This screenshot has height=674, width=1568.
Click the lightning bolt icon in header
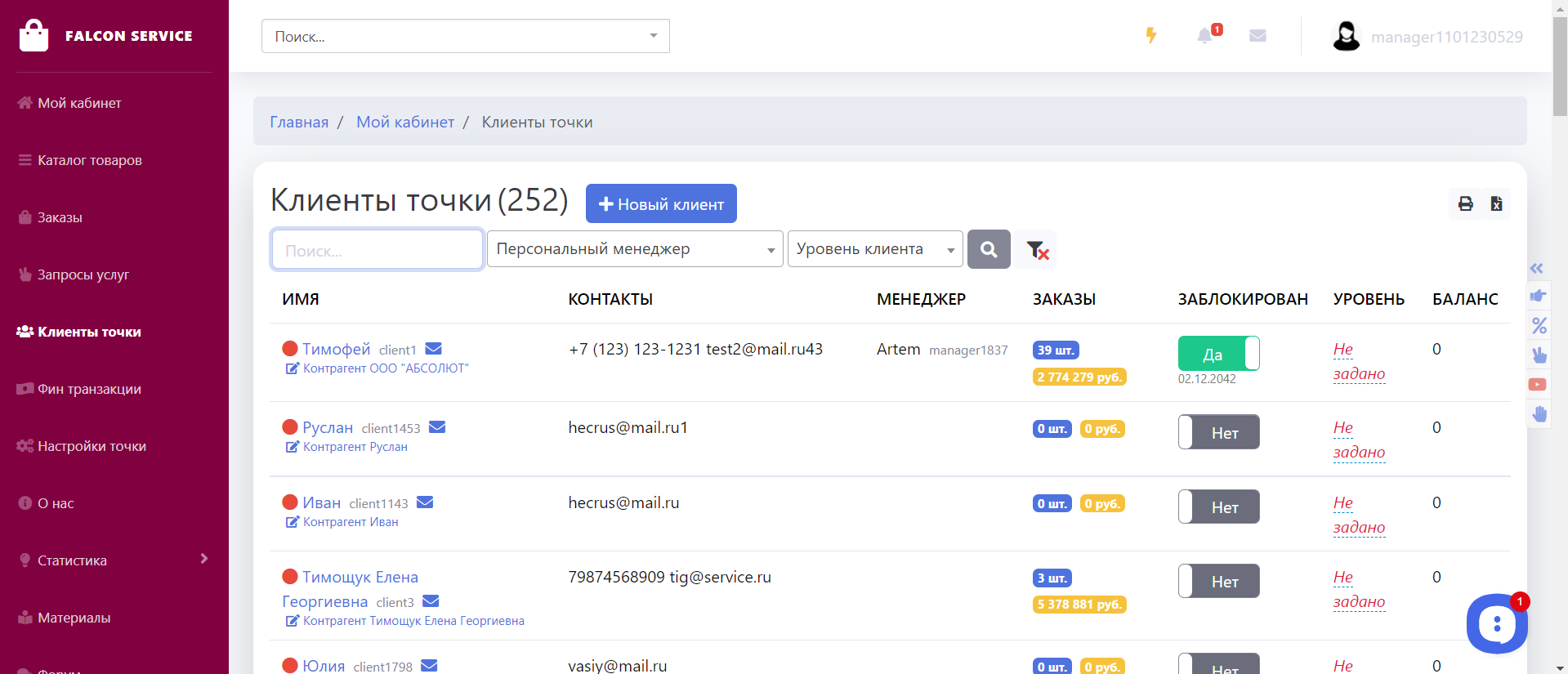coord(1150,35)
